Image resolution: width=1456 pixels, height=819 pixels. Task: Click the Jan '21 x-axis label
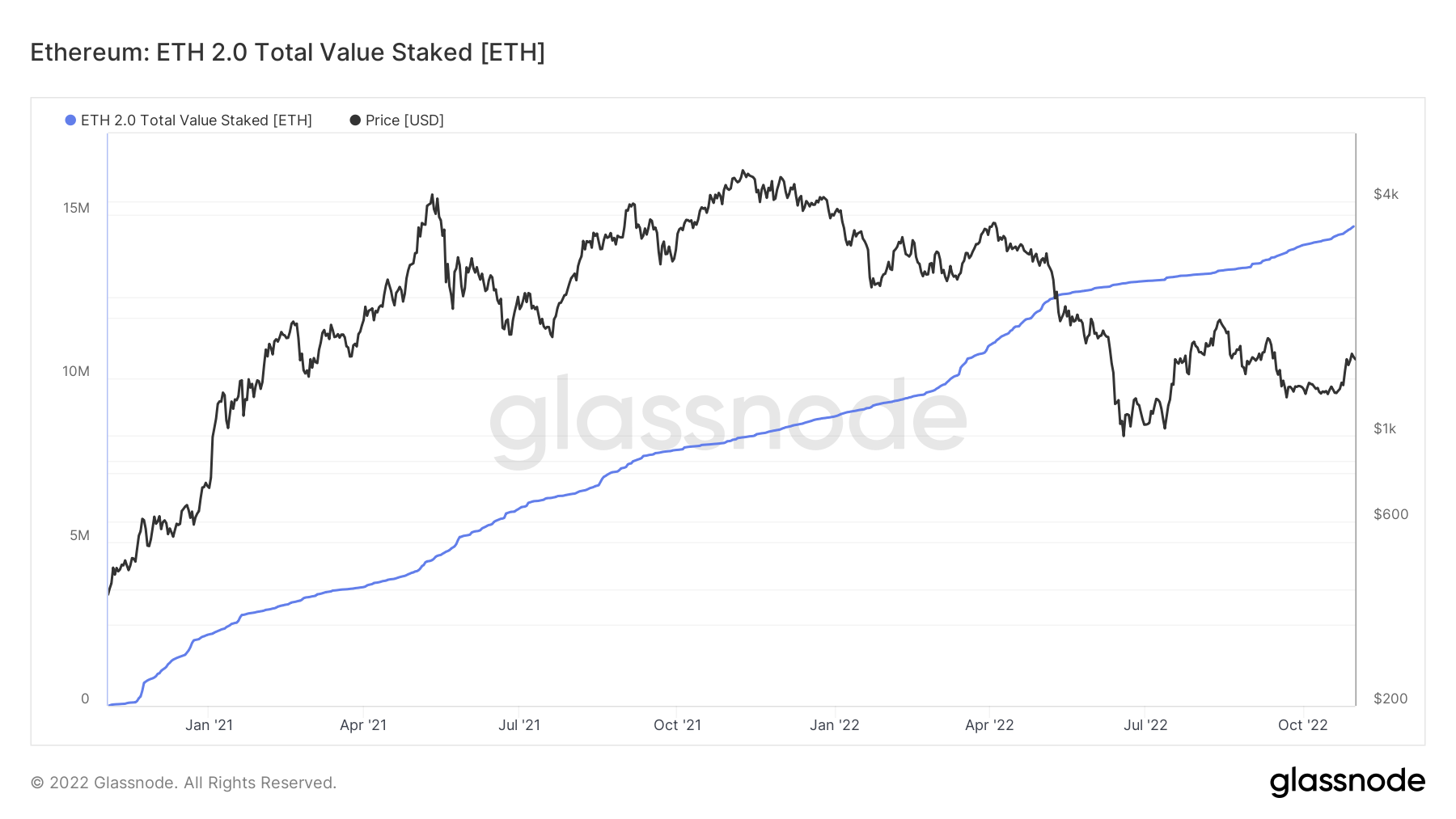point(209,725)
